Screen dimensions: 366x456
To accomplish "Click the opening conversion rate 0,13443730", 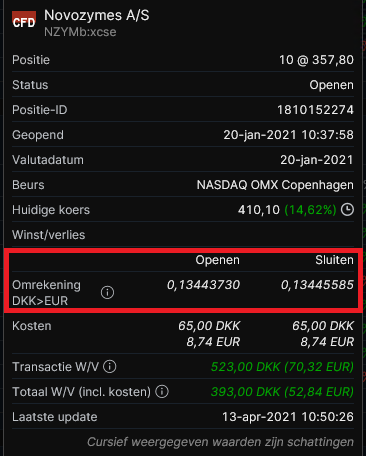I will [203, 285].
